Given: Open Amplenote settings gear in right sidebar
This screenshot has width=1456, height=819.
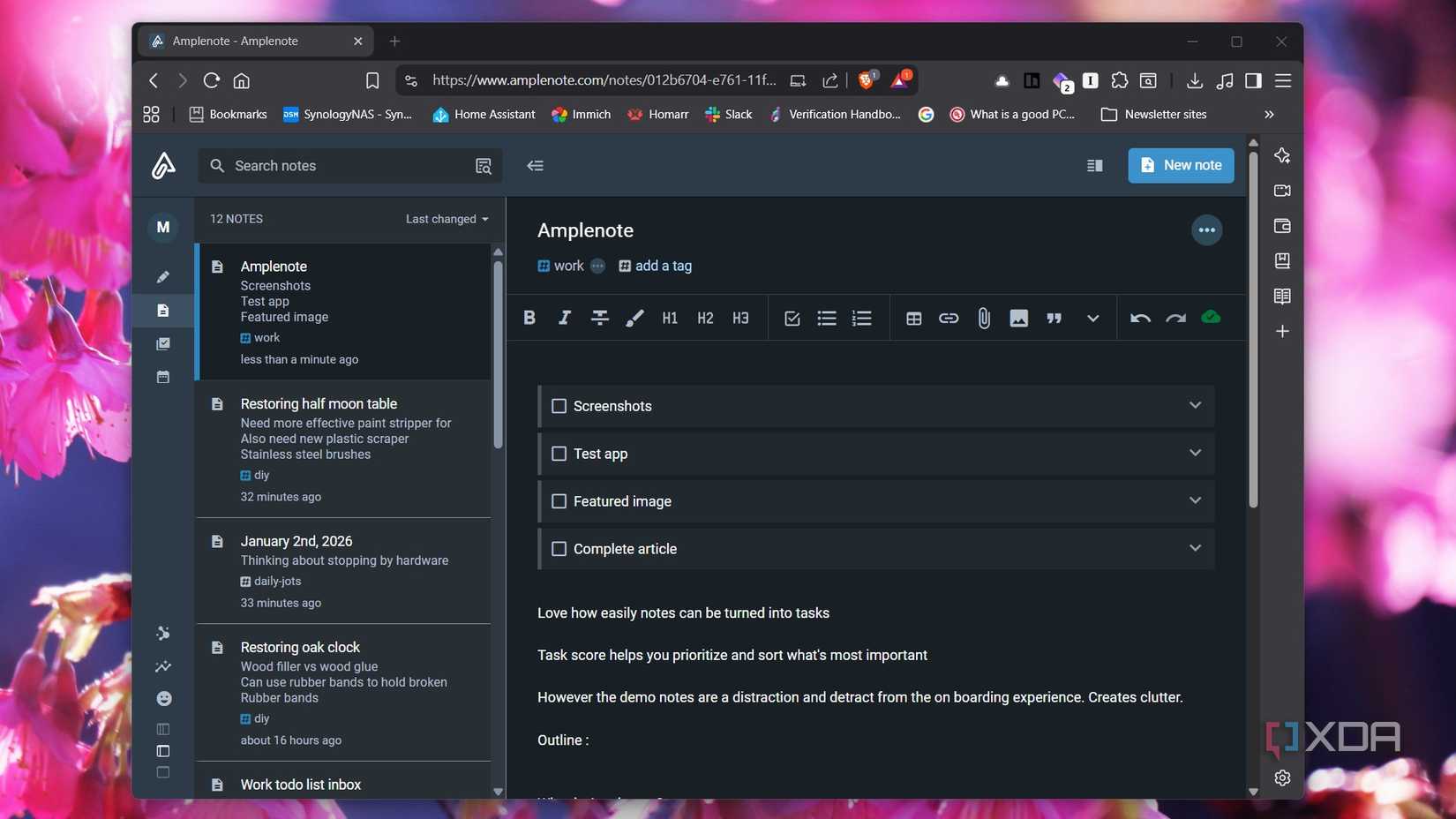Looking at the screenshot, I should tap(1282, 778).
